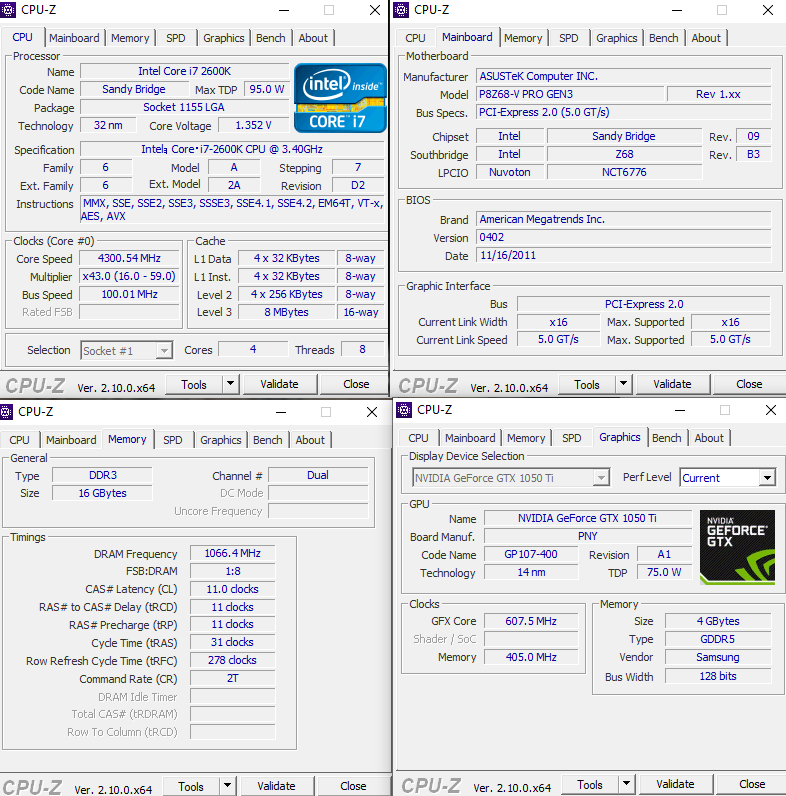Minimize the Graphics CPU-Z window

[680, 410]
